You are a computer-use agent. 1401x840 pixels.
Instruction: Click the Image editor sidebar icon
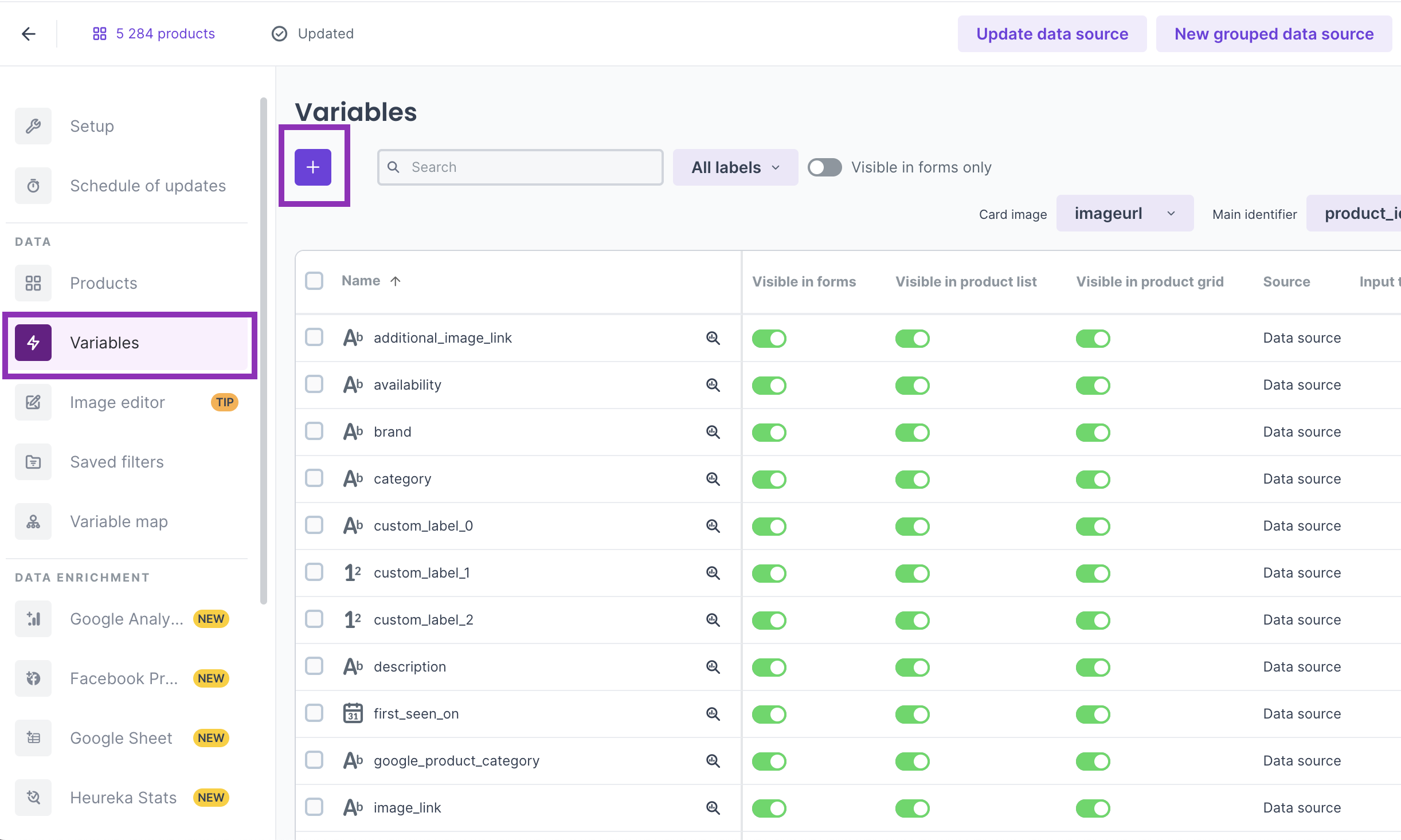coord(33,402)
